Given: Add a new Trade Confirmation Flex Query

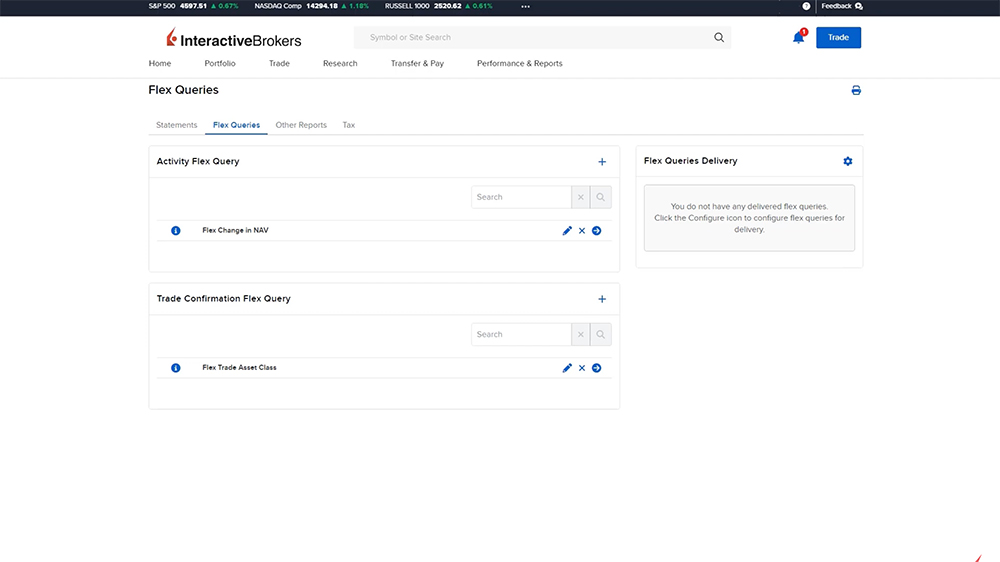Looking at the screenshot, I should (602, 299).
